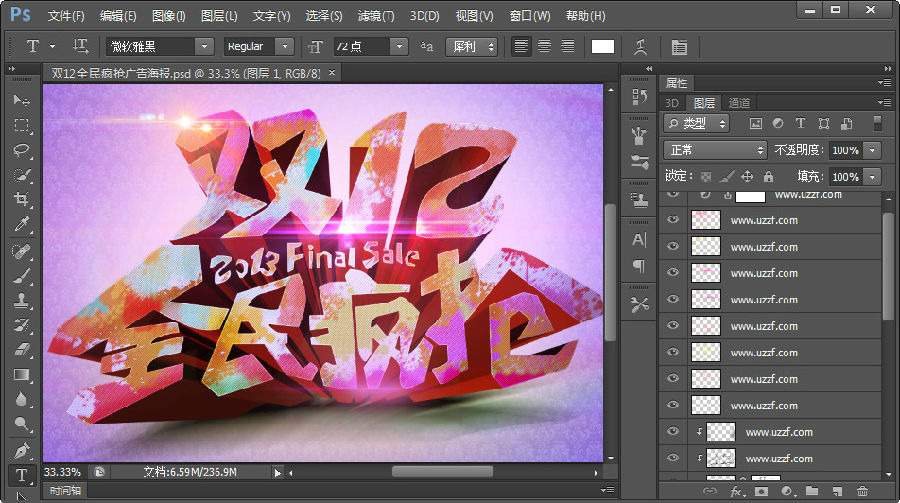Toggle lock transparent pixels

pyautogui.click(x=706, y=177)
